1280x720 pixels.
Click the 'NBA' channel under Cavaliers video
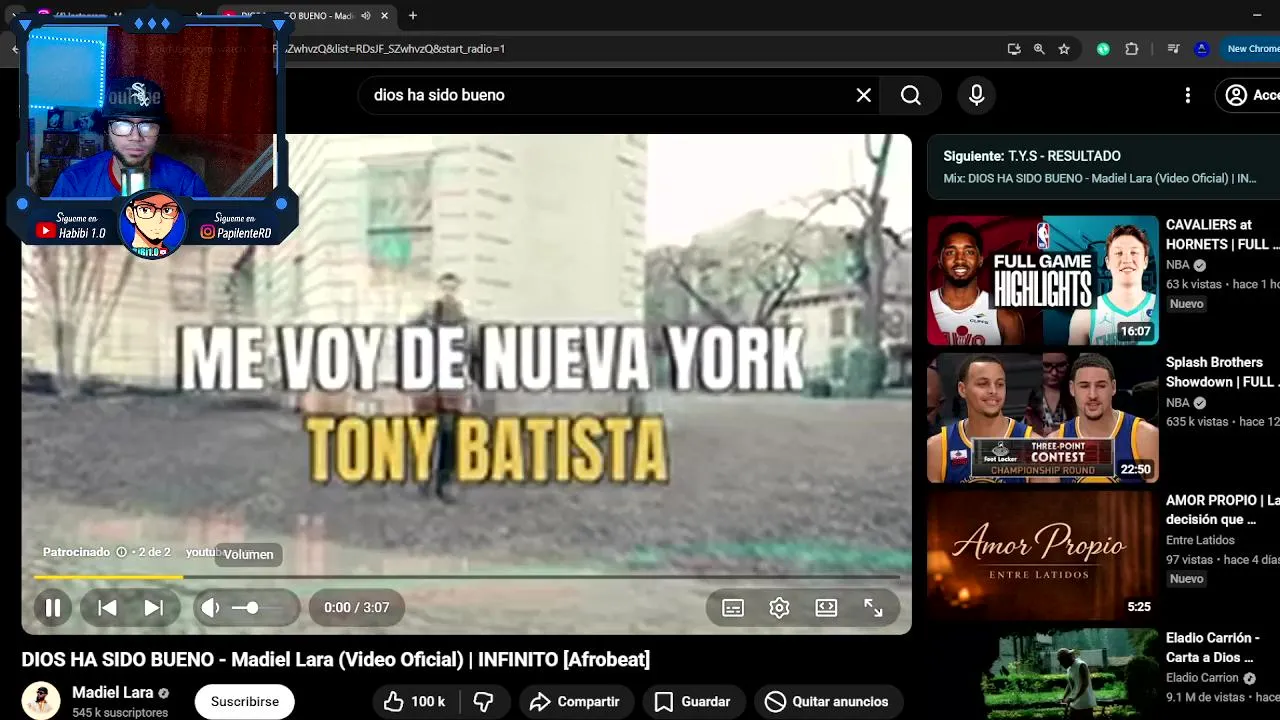click(1178, 265)
